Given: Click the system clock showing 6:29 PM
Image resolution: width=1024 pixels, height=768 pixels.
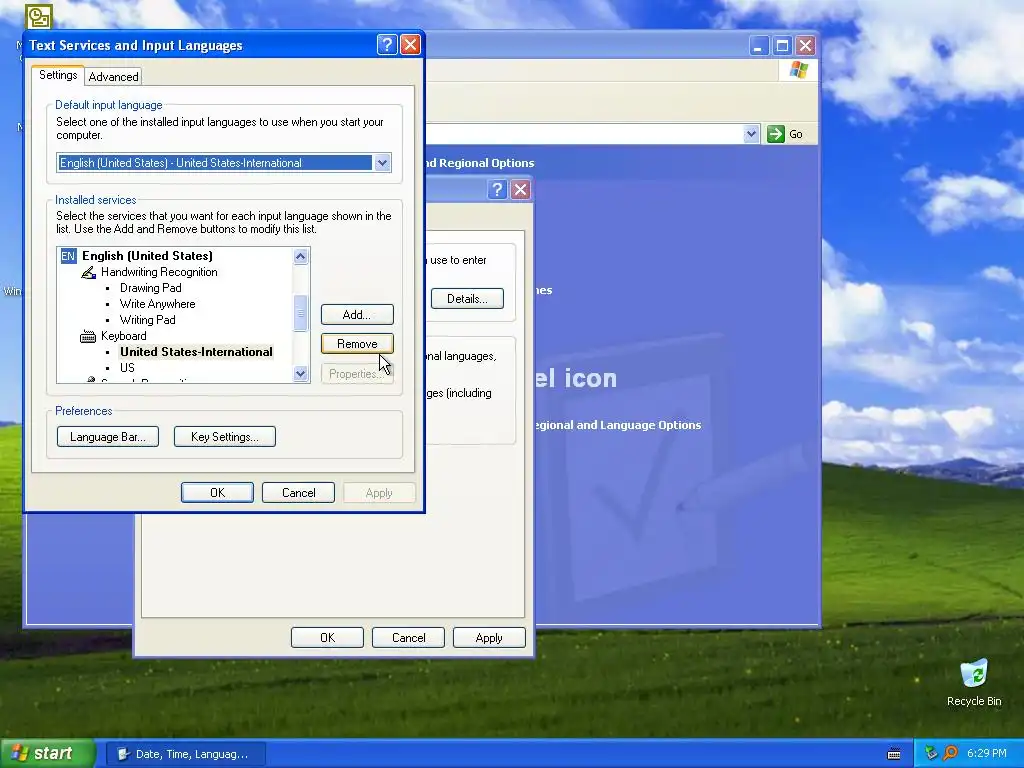Looking at the screenshot, I should 986,754.
